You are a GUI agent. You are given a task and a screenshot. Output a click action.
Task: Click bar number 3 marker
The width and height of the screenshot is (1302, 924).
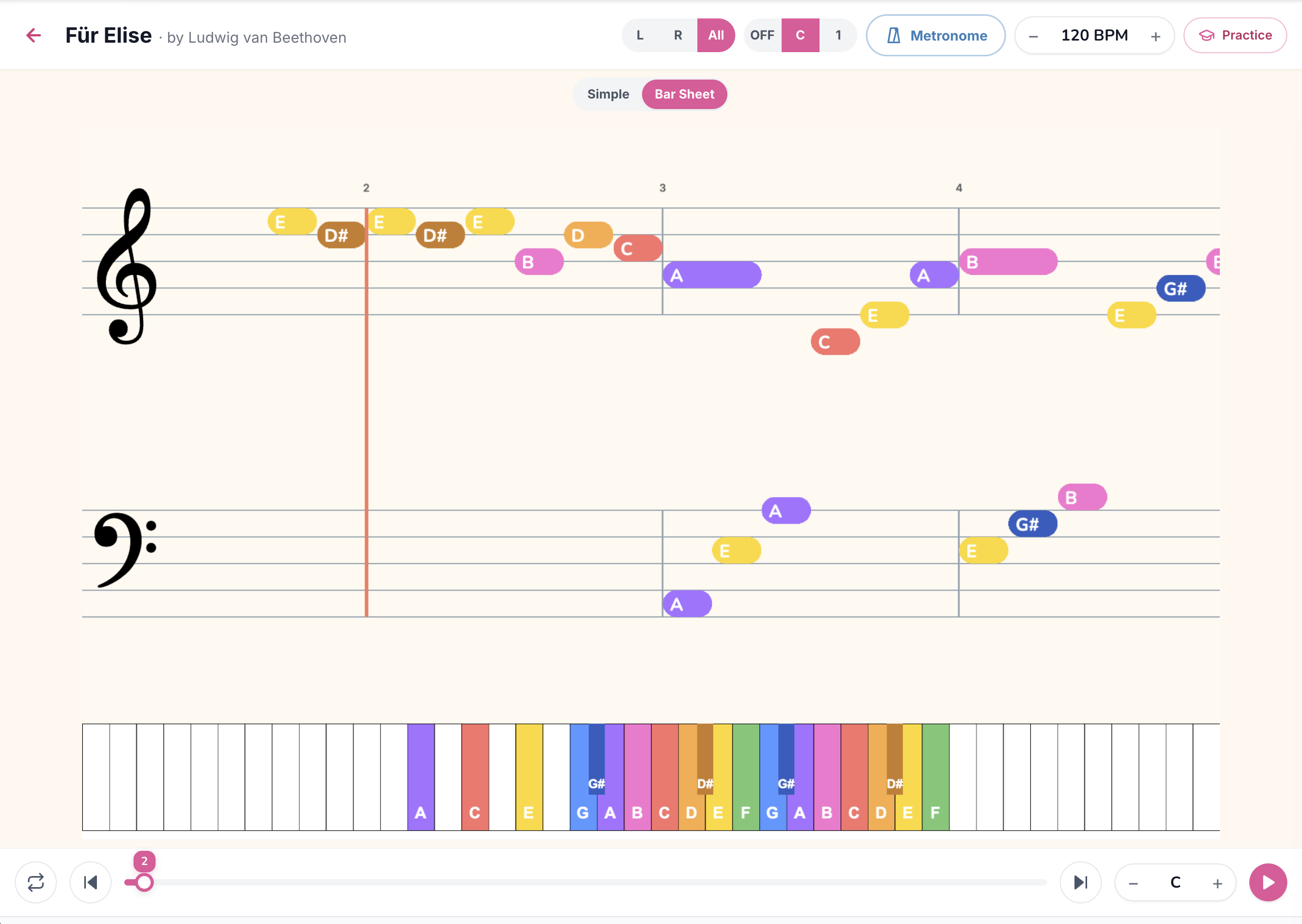click(663, 188)
